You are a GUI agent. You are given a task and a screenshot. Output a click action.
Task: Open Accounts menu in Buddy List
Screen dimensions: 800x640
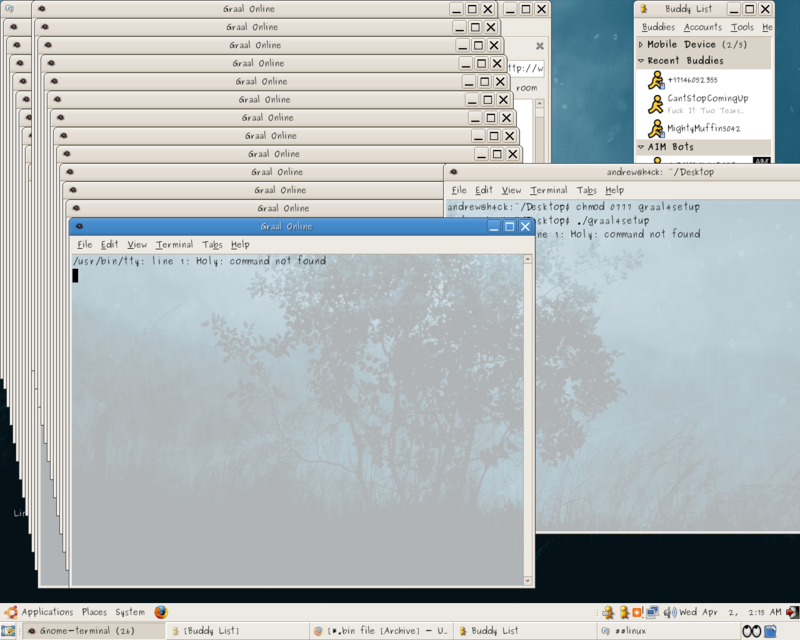click(x=703, y=27)
